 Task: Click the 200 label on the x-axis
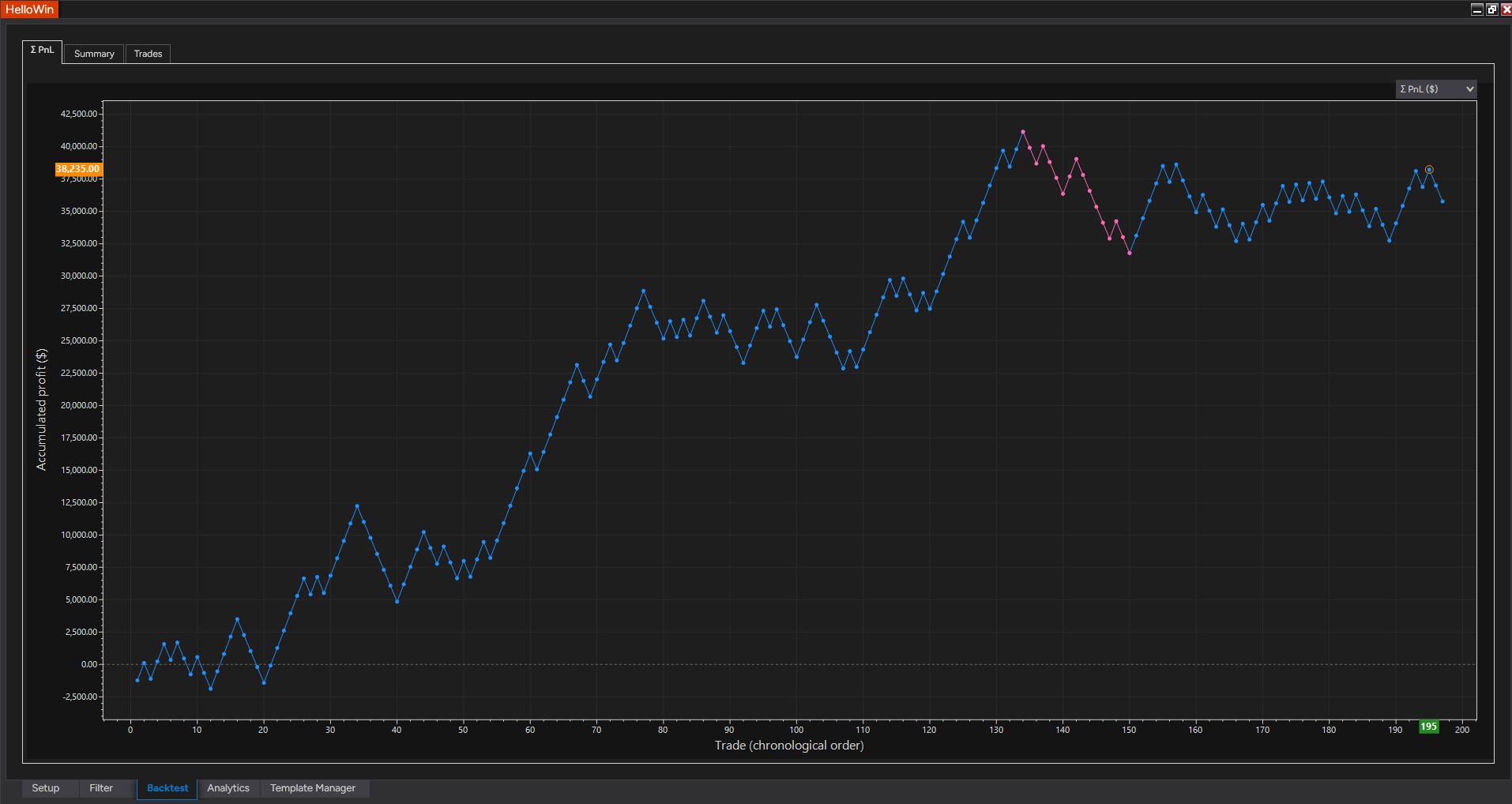[1462, 730]
